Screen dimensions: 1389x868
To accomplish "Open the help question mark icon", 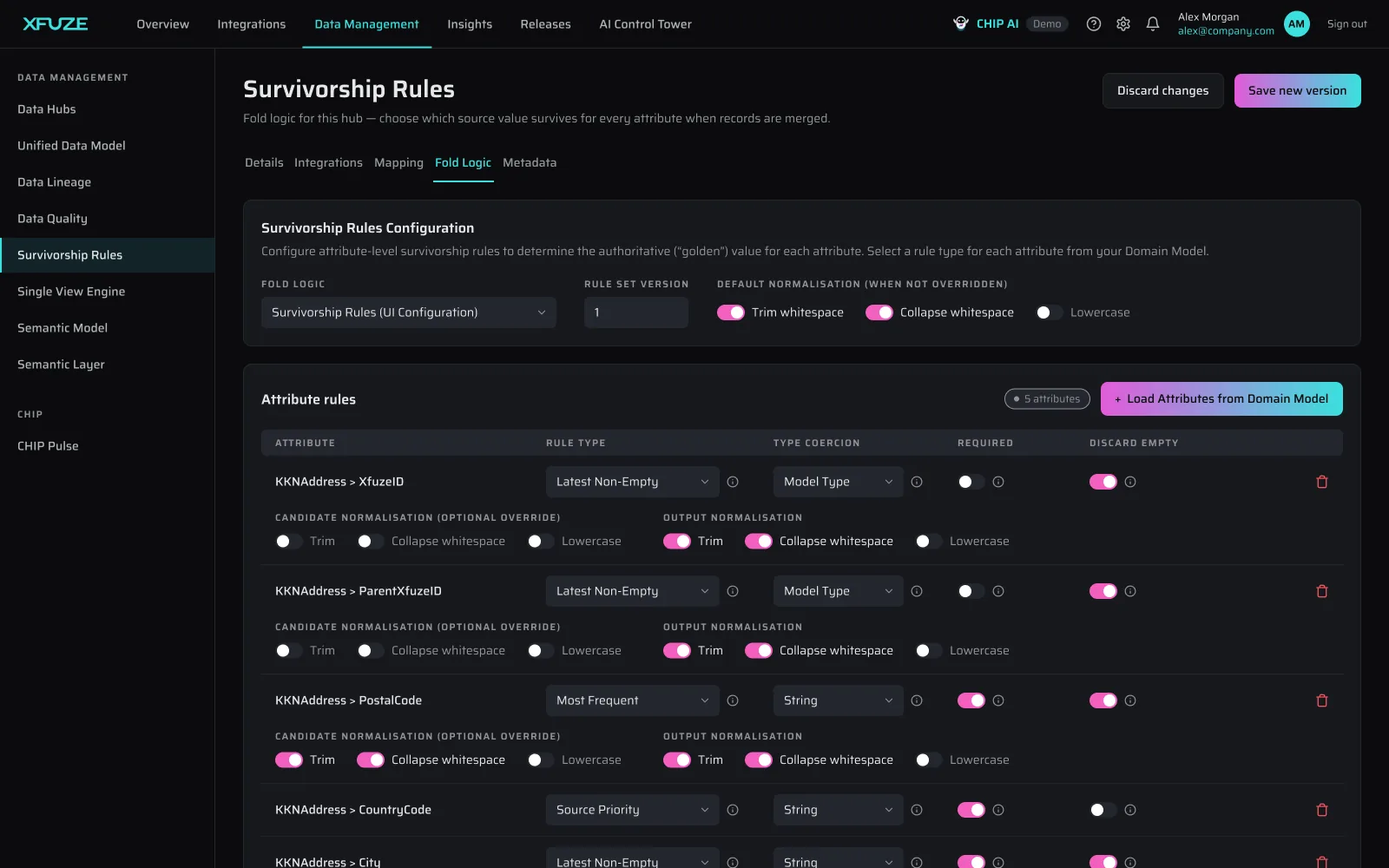I will click(1094, 24).
